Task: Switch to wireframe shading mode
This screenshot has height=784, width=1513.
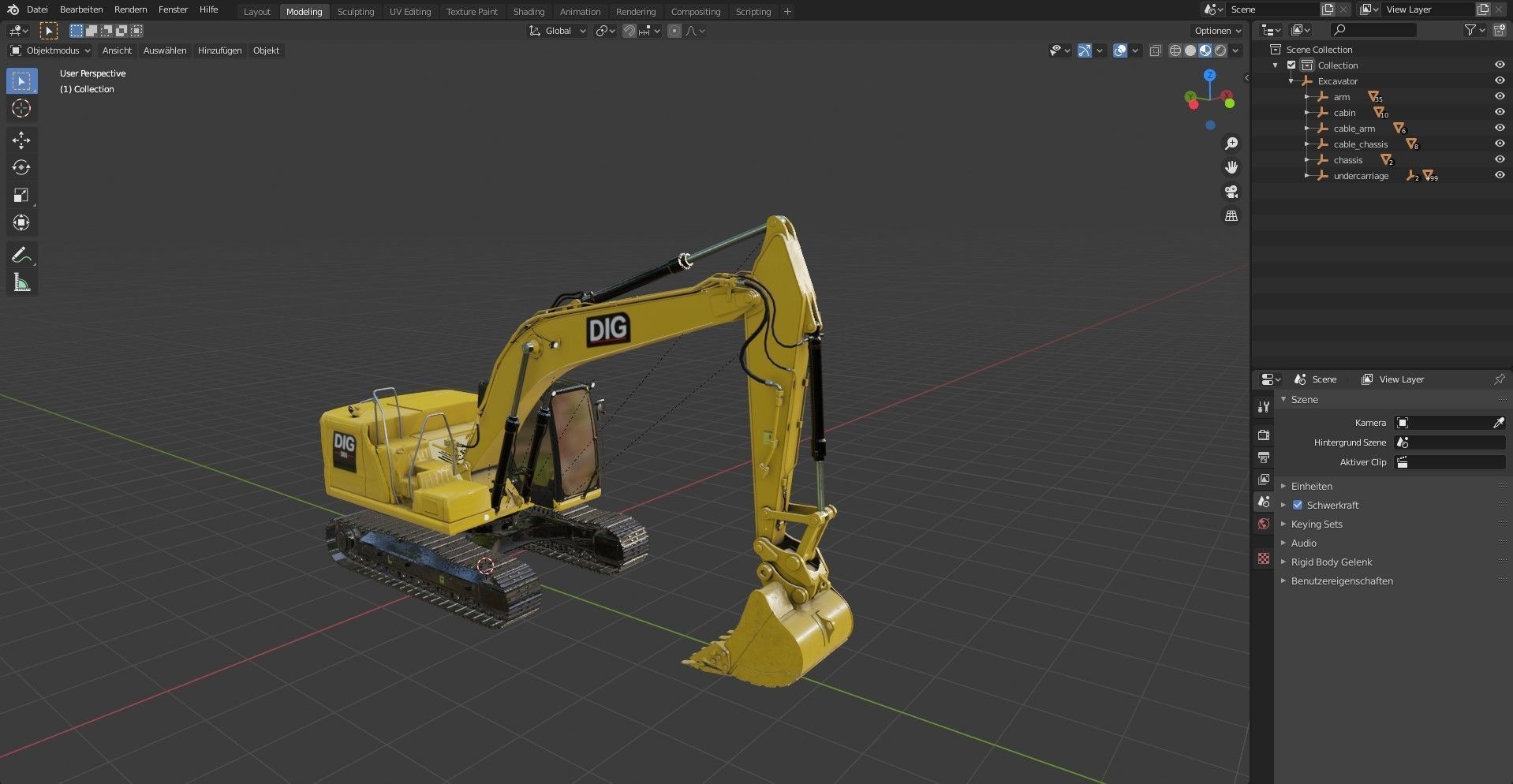Action: click(x=1175, y=50)
